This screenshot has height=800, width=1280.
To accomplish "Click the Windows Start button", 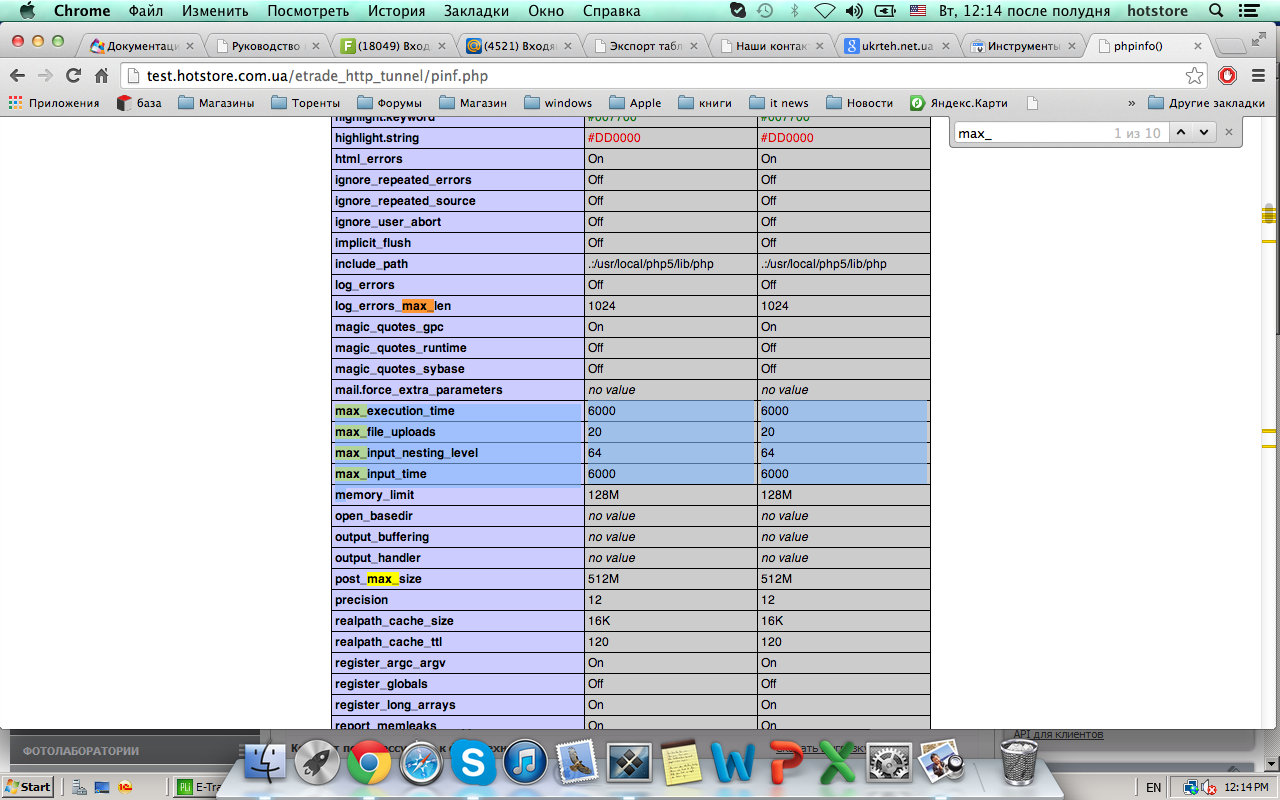I will coord(28,786).
